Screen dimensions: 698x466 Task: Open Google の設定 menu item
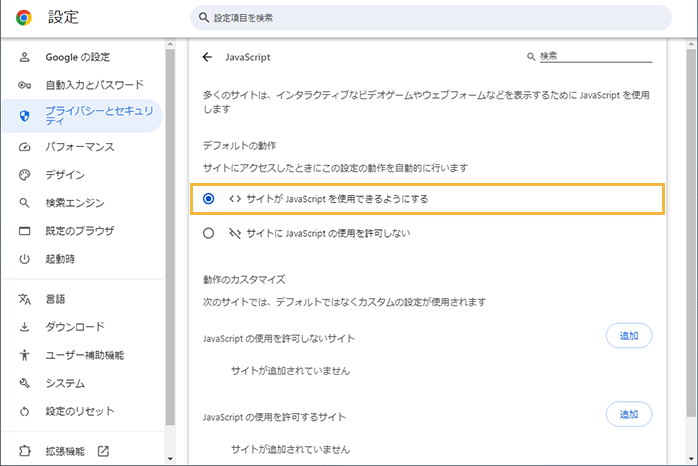pyautogui.click(x=83, y=57)
